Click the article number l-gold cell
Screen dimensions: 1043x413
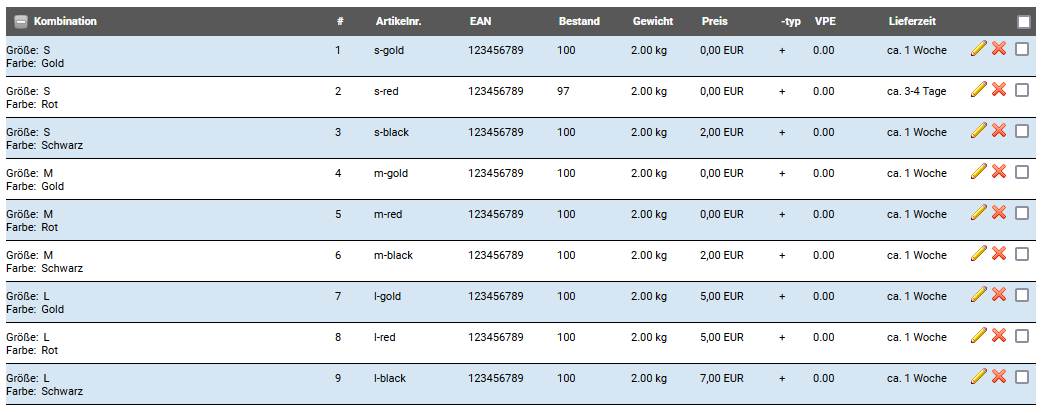388,296
